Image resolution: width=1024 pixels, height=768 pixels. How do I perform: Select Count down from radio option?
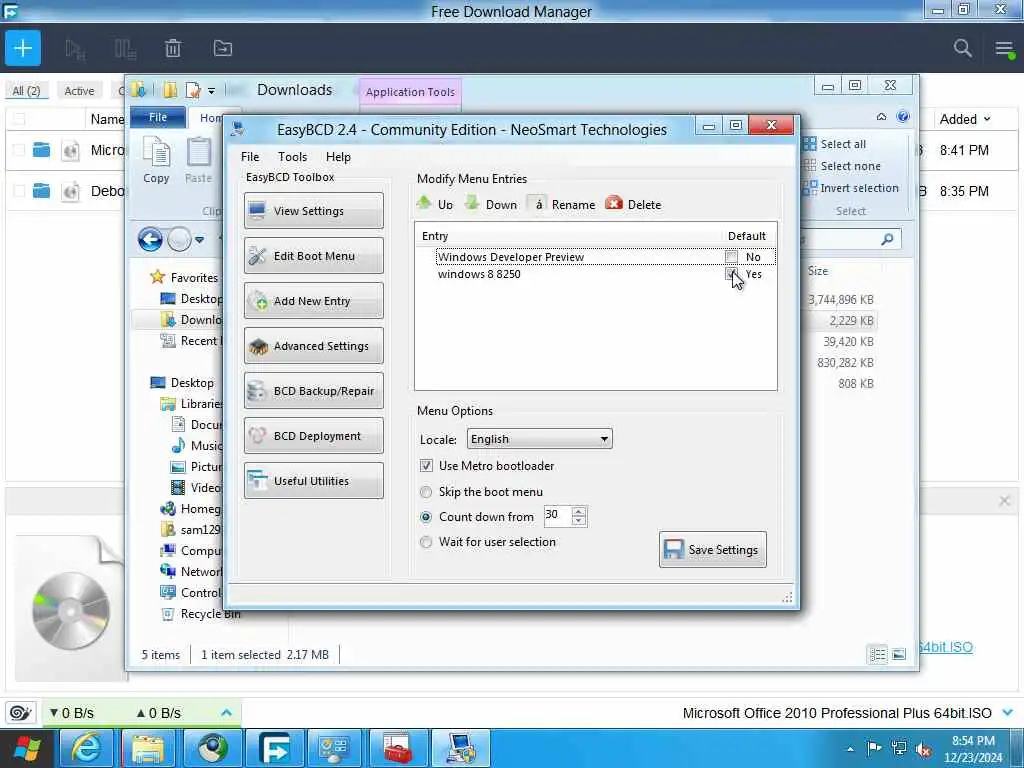426,517
